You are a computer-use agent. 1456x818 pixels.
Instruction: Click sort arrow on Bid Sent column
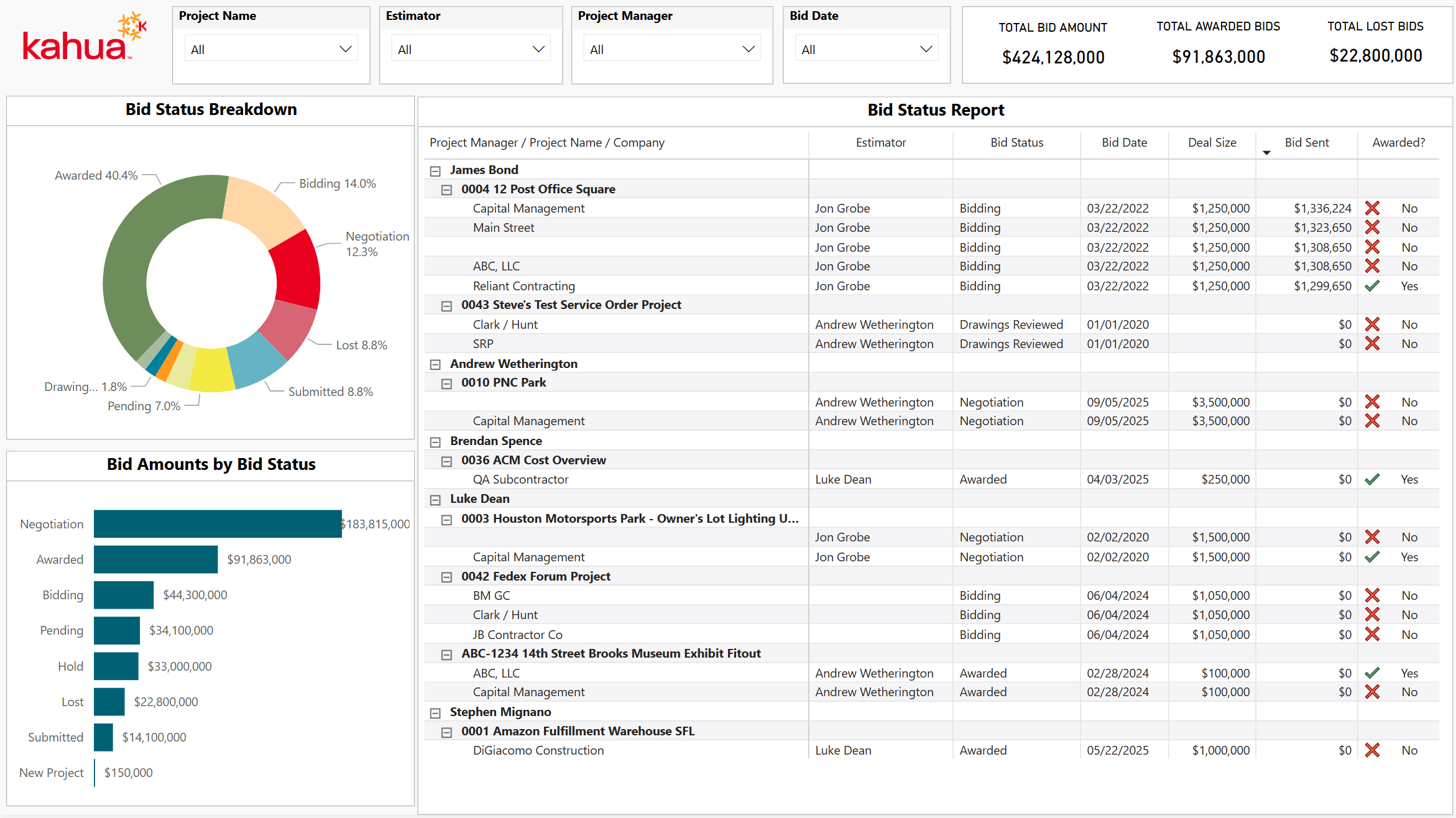click(x=1266, y=153)
